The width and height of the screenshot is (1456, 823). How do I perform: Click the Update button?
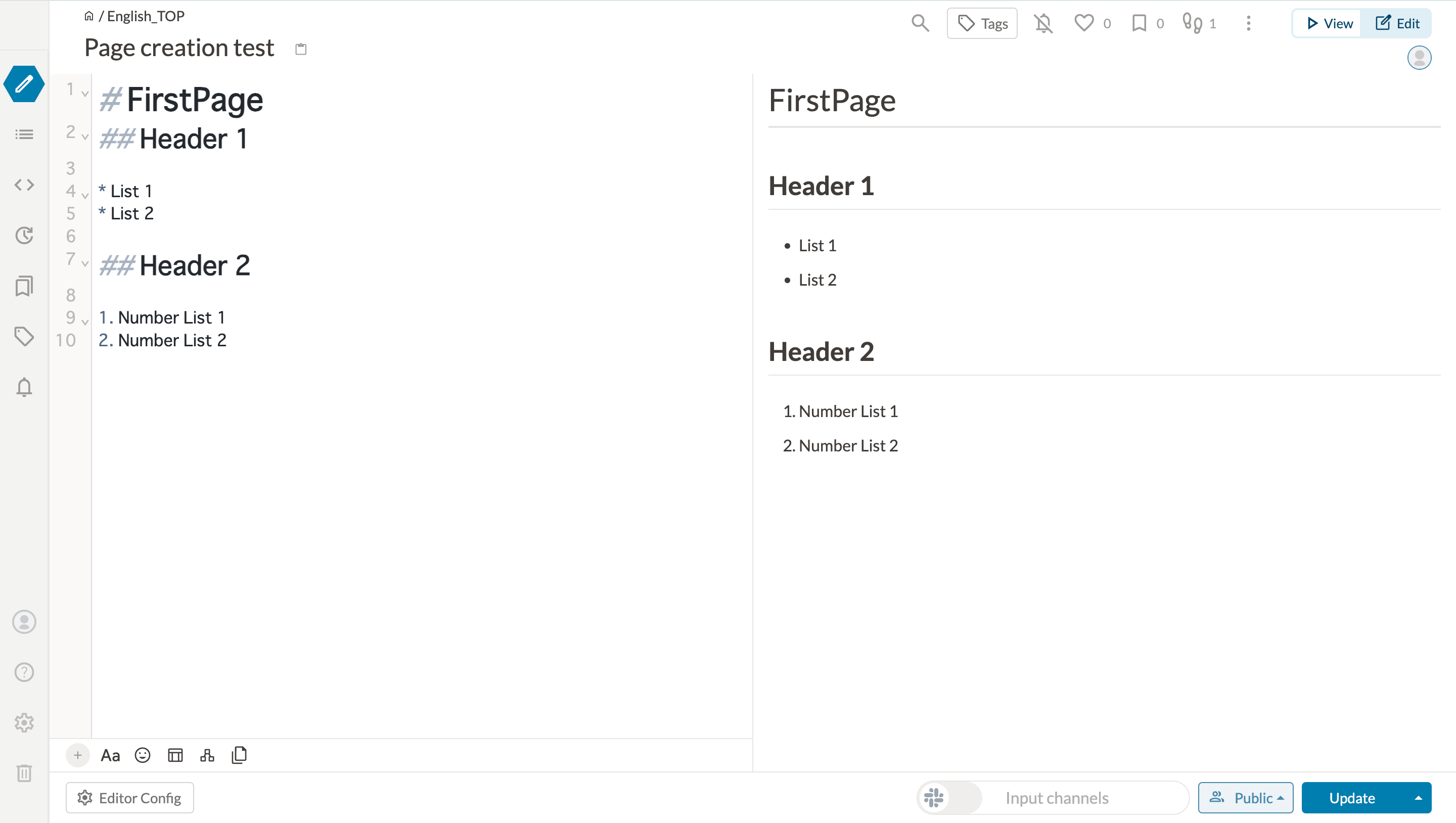[x=1352, y=798]
